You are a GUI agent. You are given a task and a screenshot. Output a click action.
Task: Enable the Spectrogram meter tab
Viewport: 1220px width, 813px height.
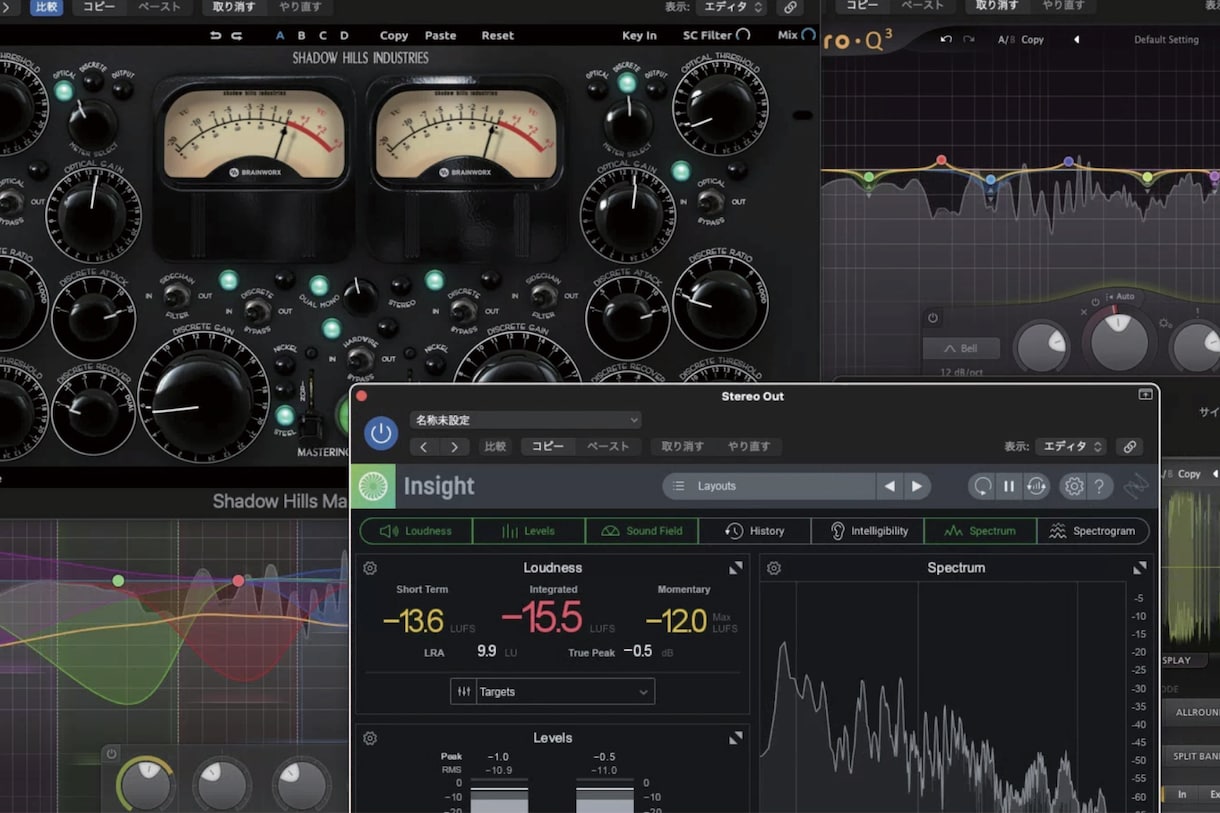pyautogui.click(x=1093, y=531)
